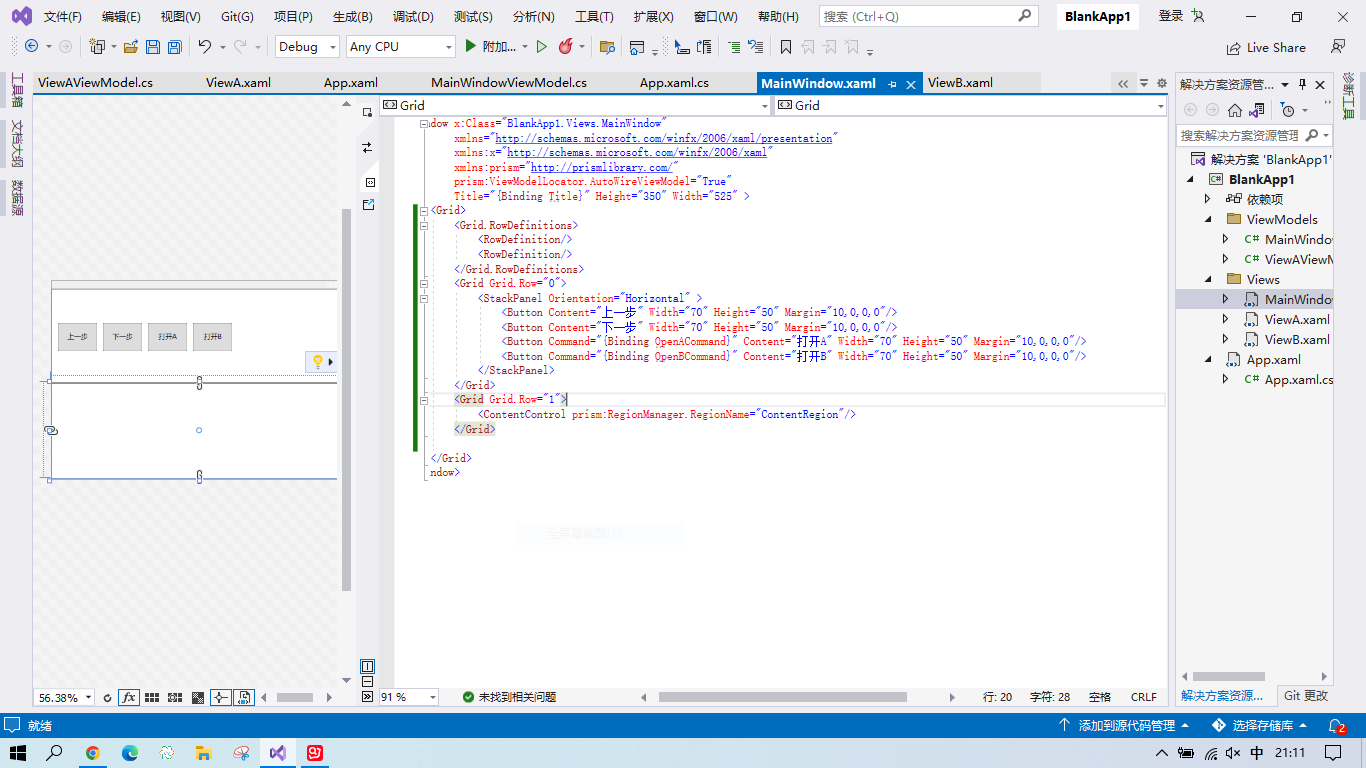Screen dimensions: 1366x768
Task: Collapse the ViewModels folder node
Action: (1208, 219)
